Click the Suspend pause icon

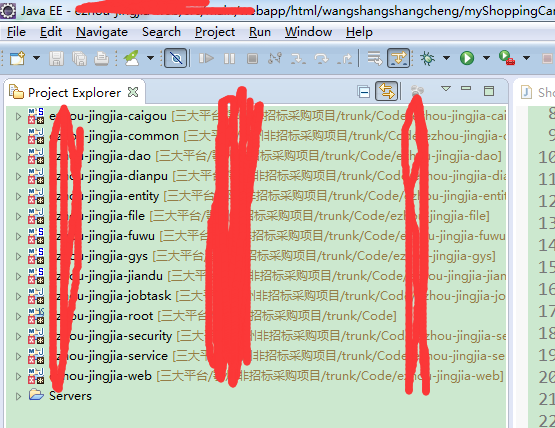tap(229, 58)
